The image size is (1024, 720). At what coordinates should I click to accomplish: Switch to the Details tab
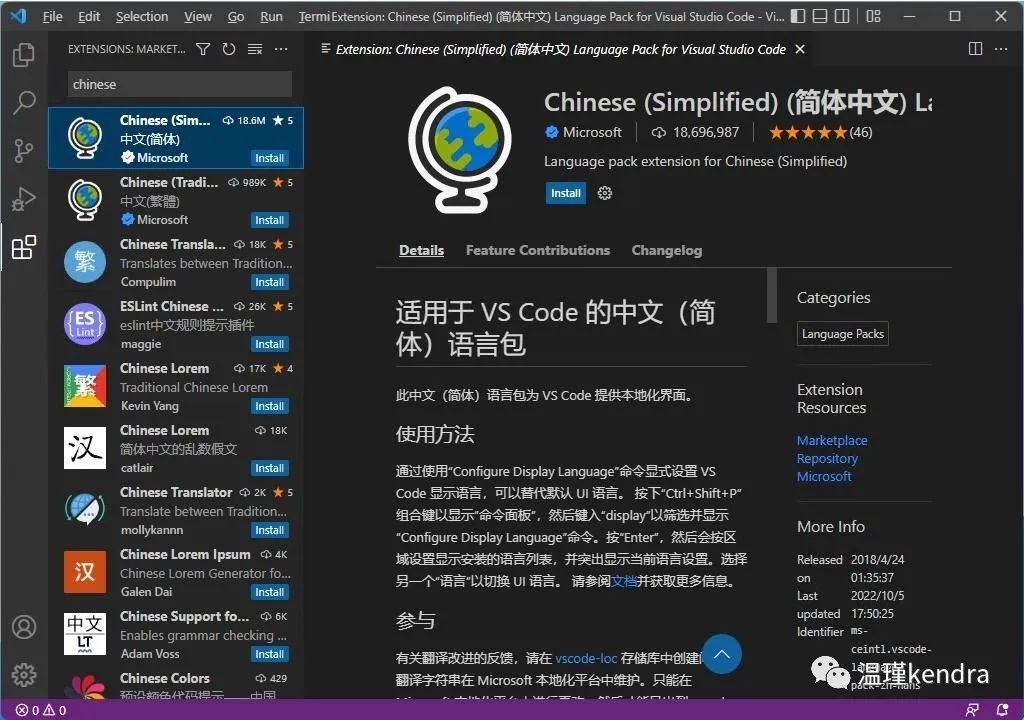pos(421,250)
